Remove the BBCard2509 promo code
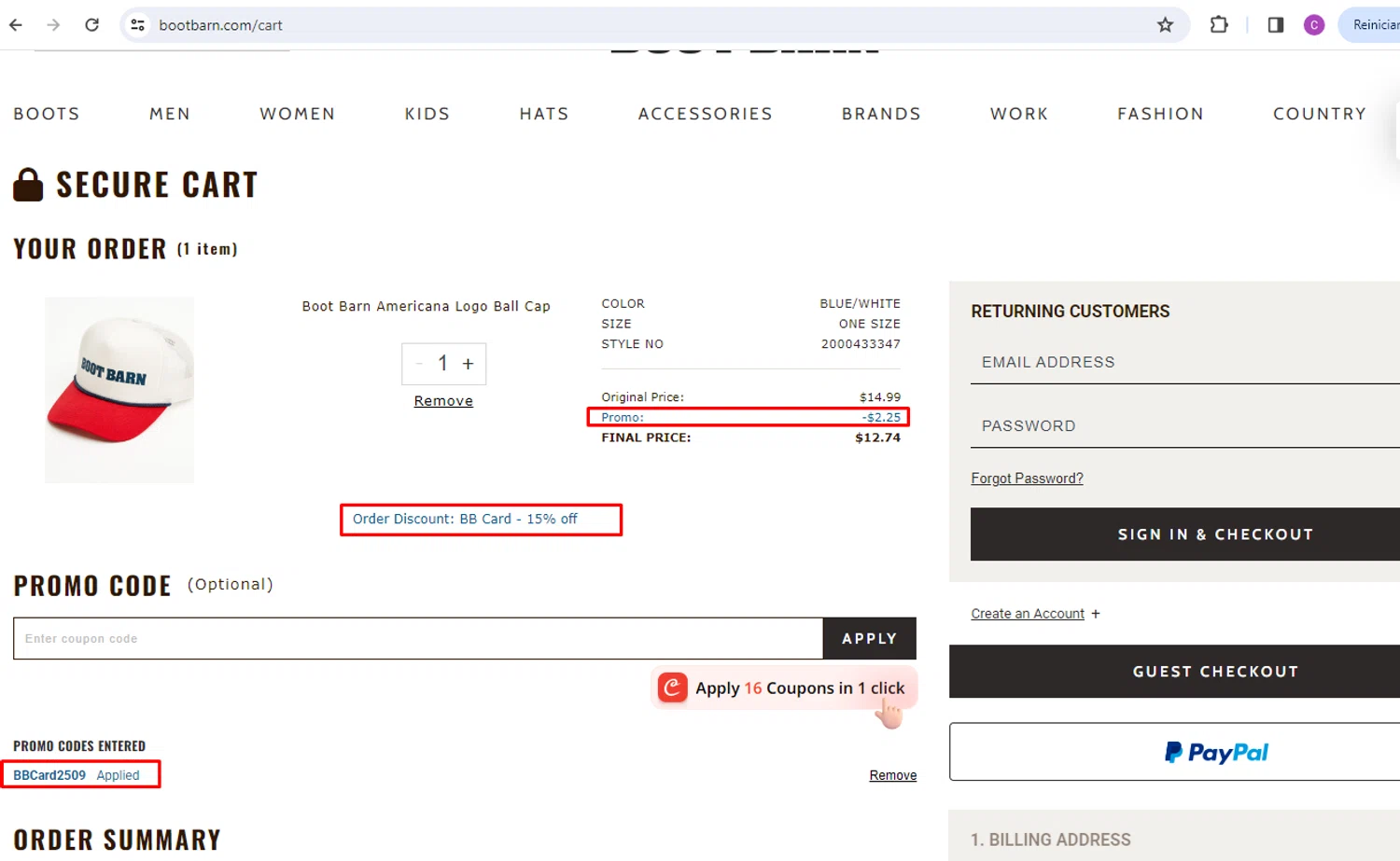Screen dimensions: 1400x861 point(893,775)
